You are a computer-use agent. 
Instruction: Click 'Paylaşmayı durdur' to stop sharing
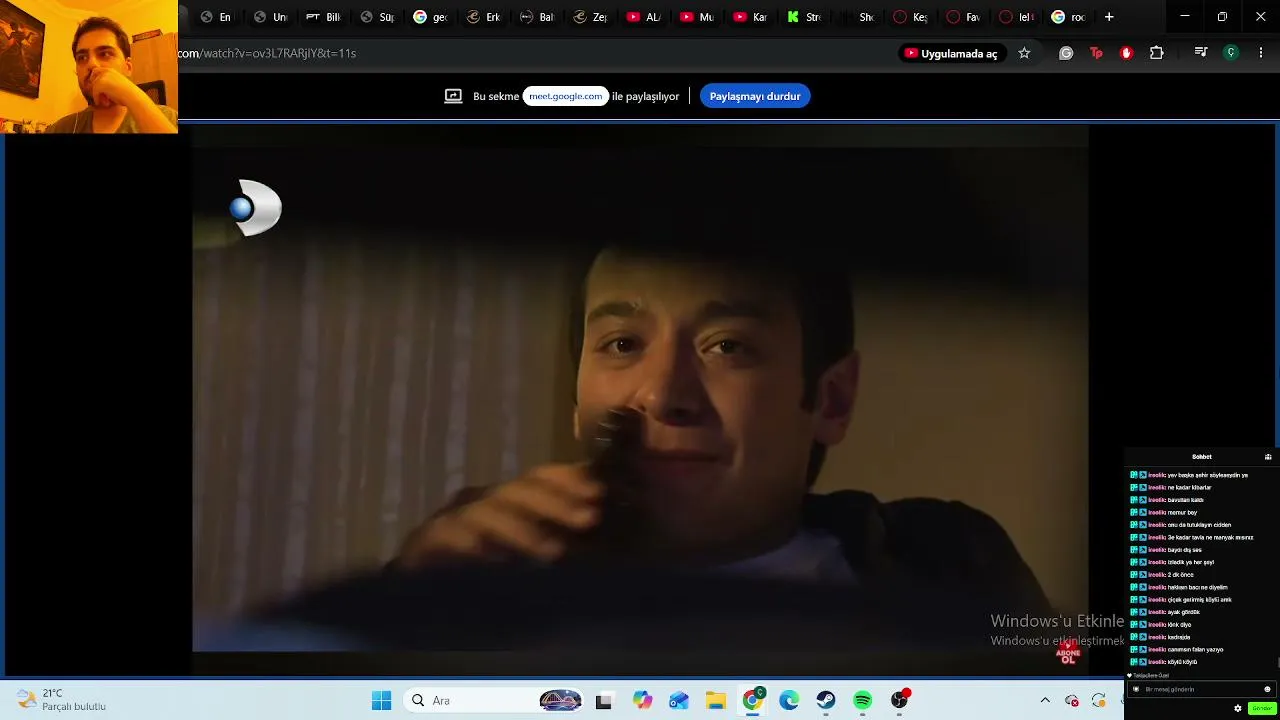click(755, 96)
